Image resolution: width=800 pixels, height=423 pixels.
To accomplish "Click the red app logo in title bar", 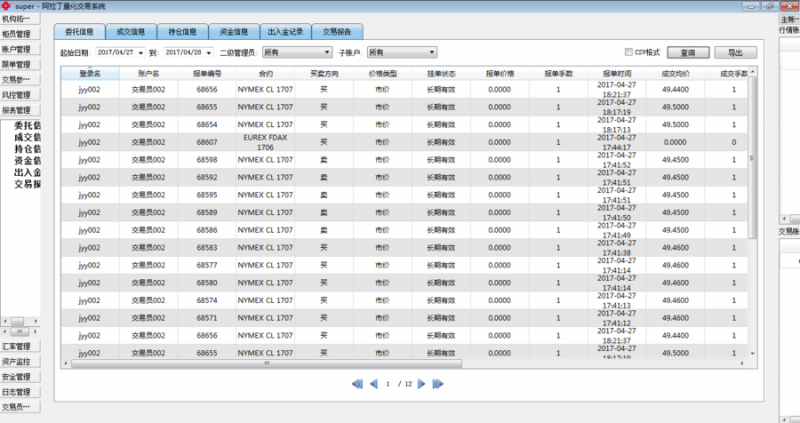I will click(6, 6).
